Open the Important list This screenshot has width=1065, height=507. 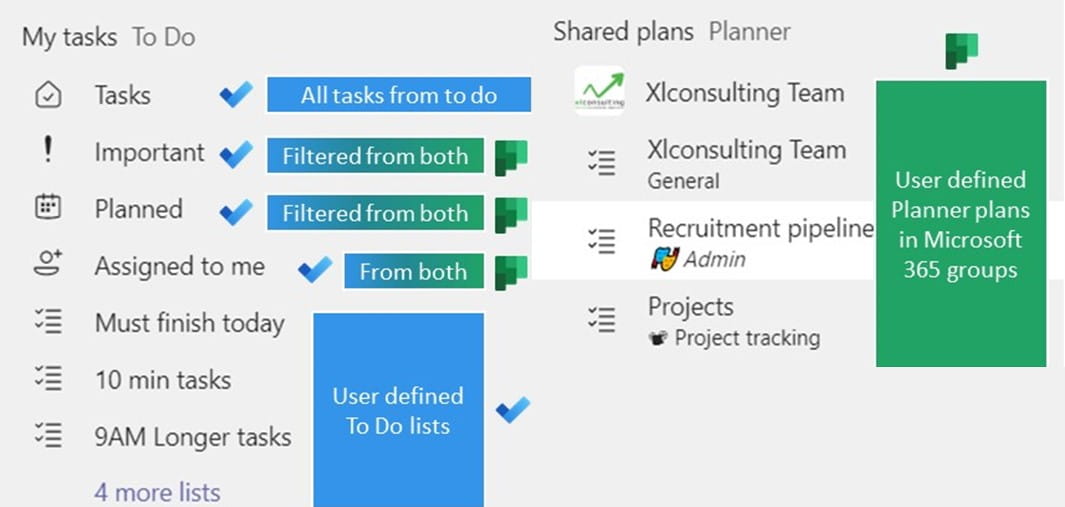149,152
